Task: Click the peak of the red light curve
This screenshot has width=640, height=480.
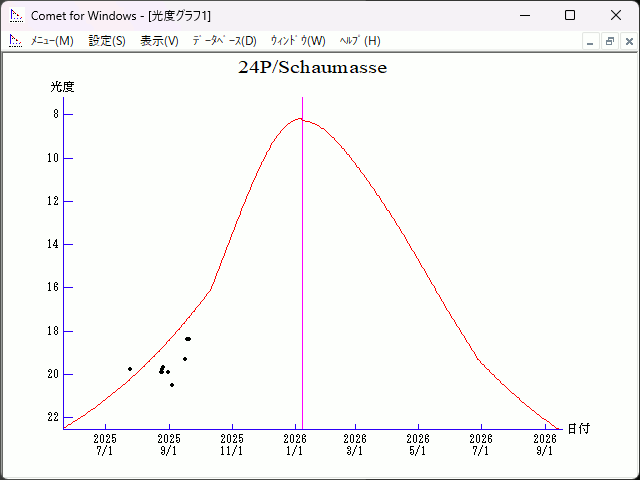Action: [300, 119]
